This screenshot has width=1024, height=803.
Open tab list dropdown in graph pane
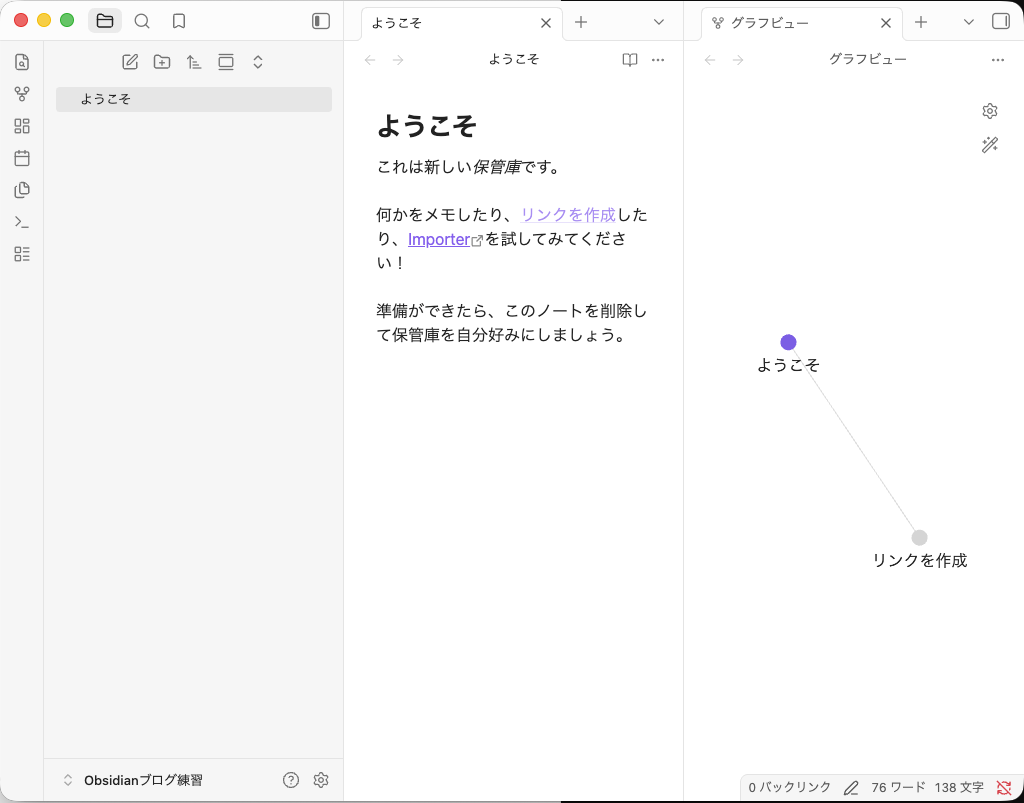(x=969, y=22)
